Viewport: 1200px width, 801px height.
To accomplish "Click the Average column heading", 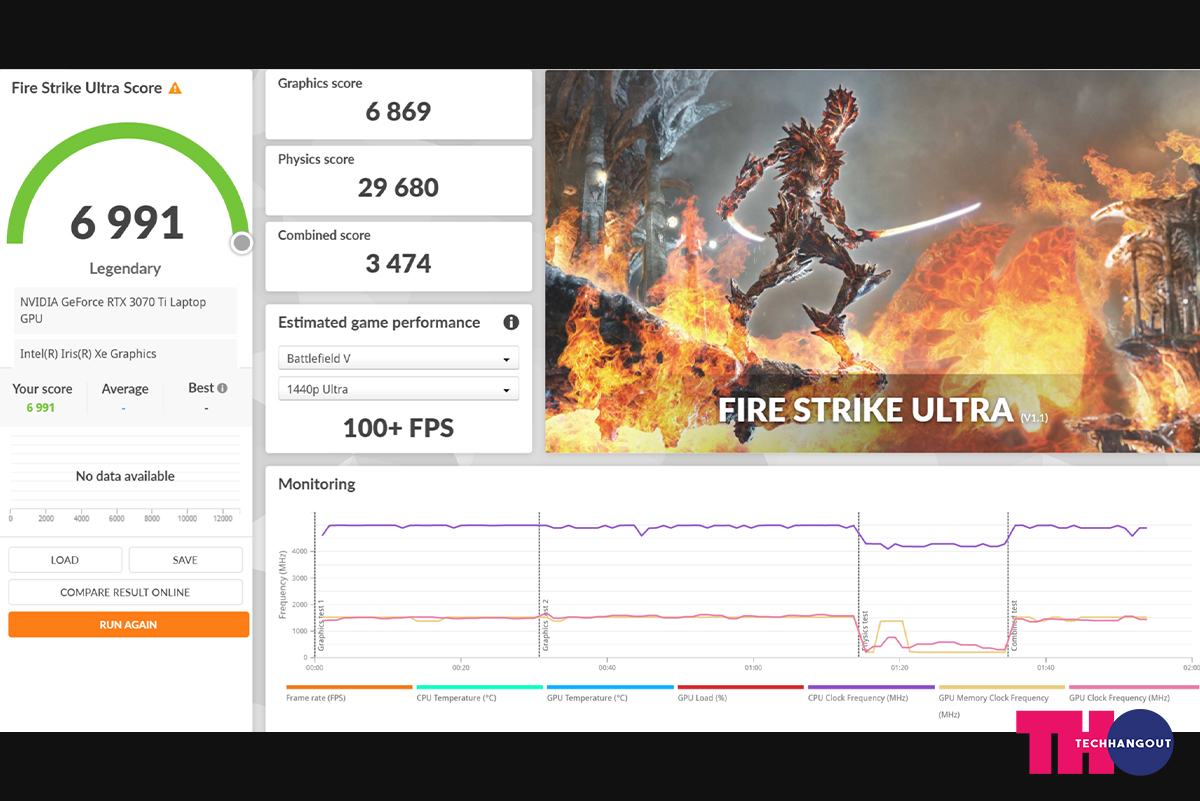I will coord(125,389).
